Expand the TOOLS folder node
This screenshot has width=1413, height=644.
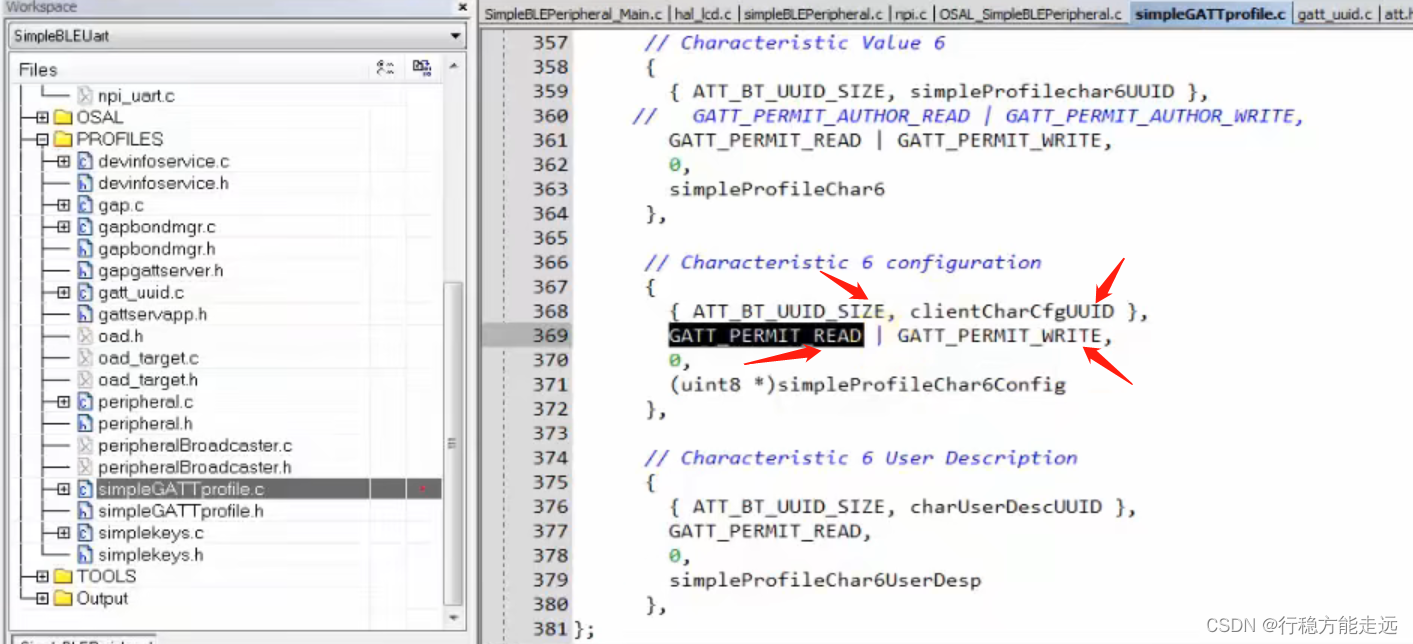[x=42, y=576]
